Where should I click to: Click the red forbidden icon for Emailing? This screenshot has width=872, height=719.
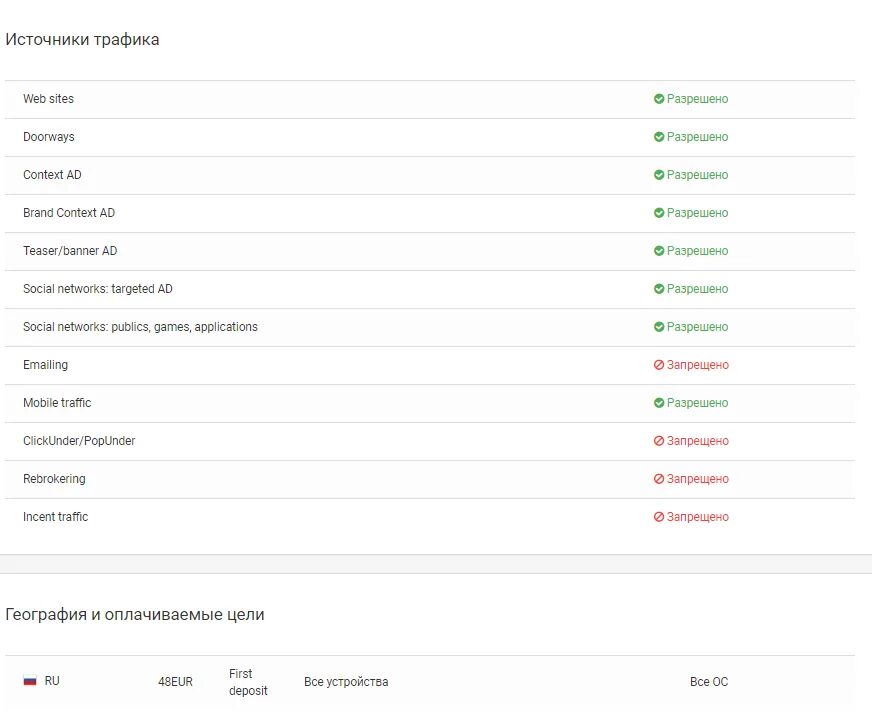659,365
